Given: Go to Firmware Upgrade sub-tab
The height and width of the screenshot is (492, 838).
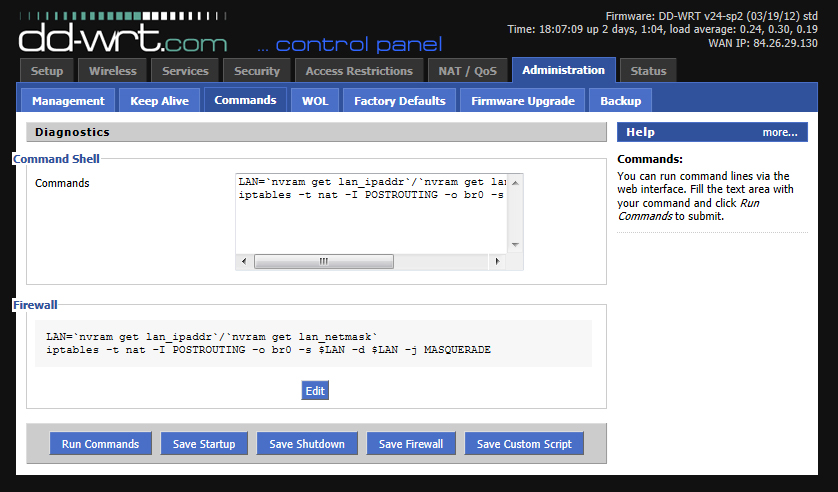Looking at the screenshot, I should click(523, 101).
